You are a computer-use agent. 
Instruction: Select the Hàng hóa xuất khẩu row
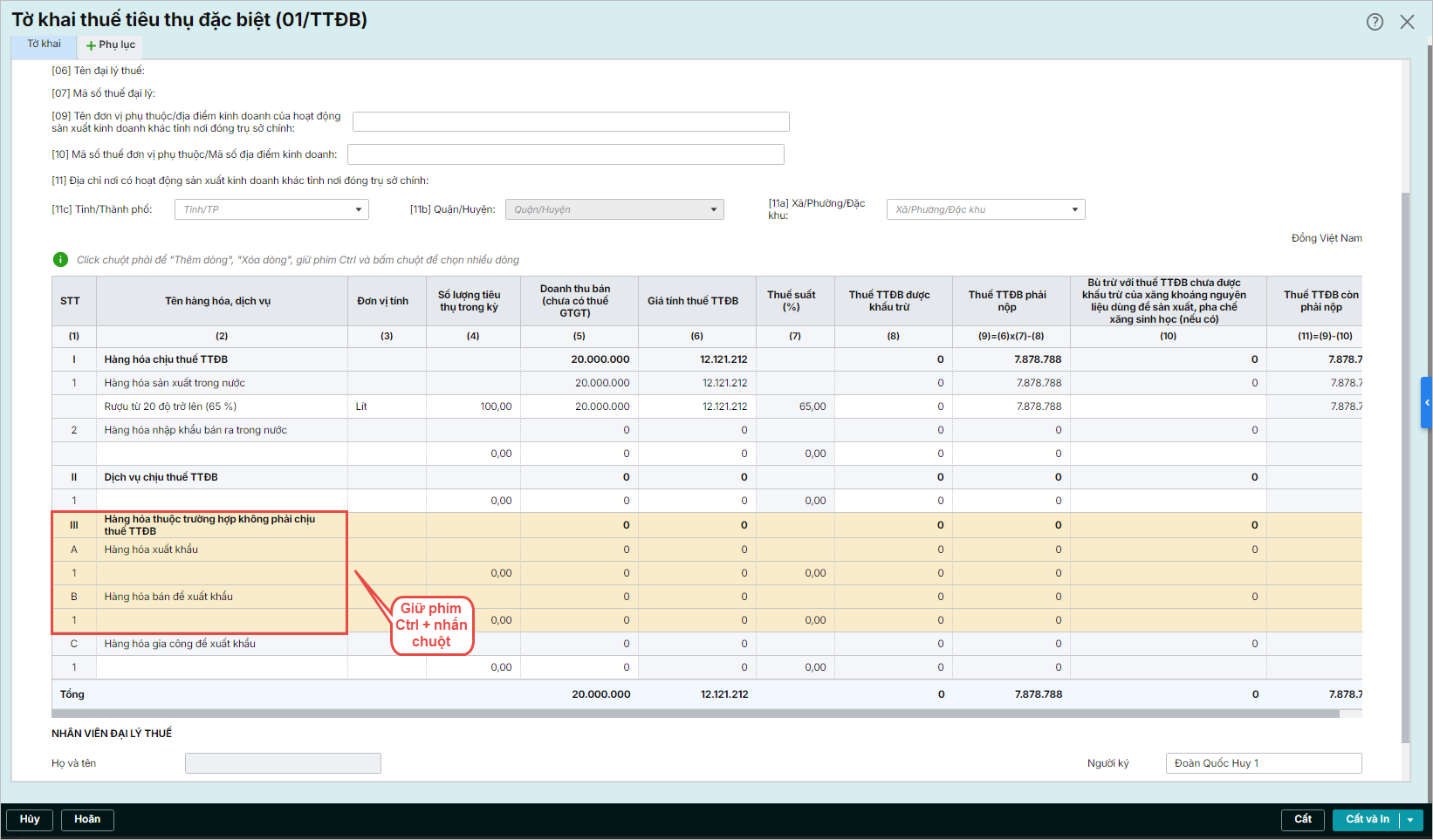pos(151,550)
